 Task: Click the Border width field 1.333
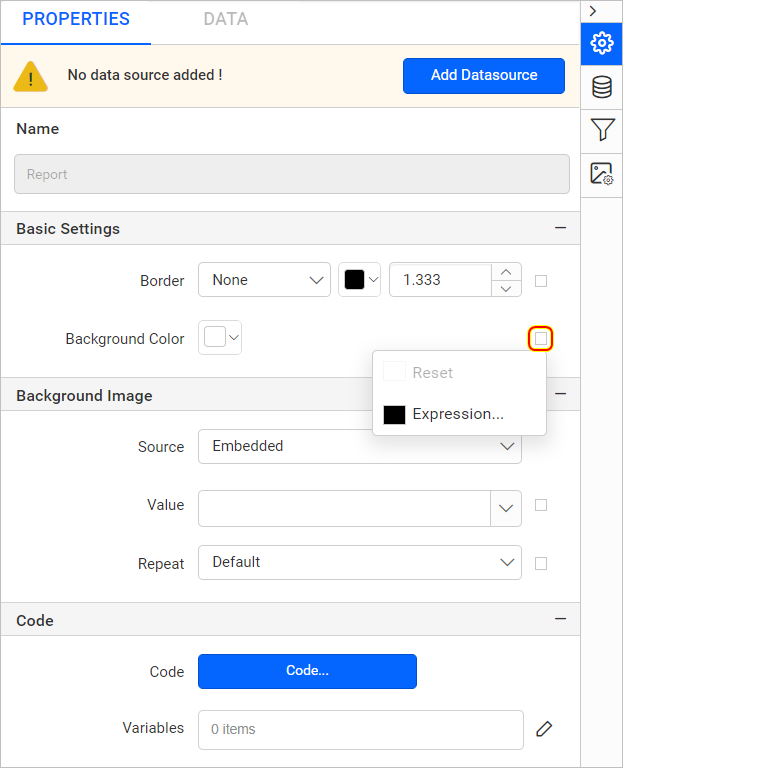[440, 280]
